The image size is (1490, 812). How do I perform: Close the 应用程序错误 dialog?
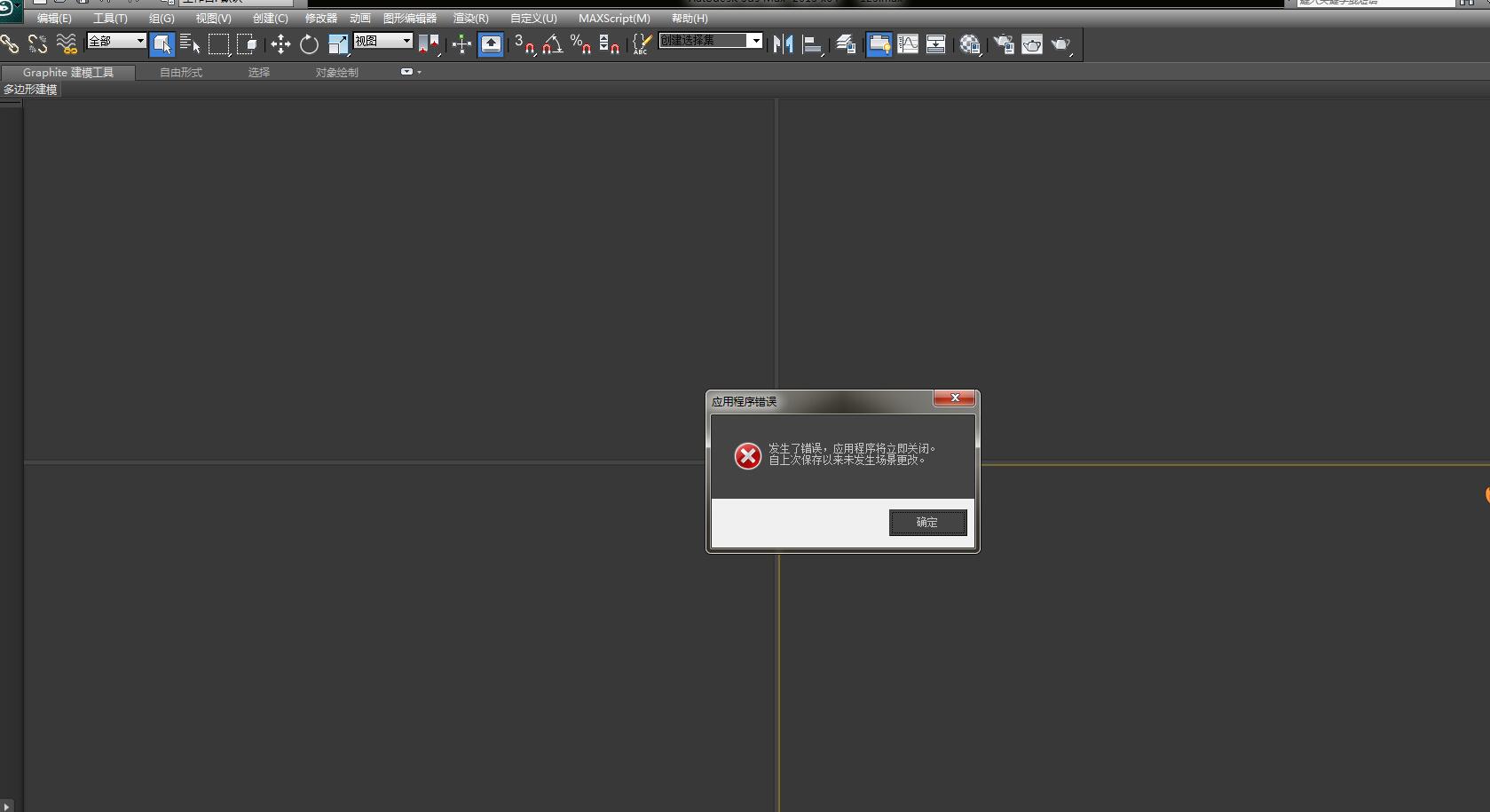pos(955,398)
